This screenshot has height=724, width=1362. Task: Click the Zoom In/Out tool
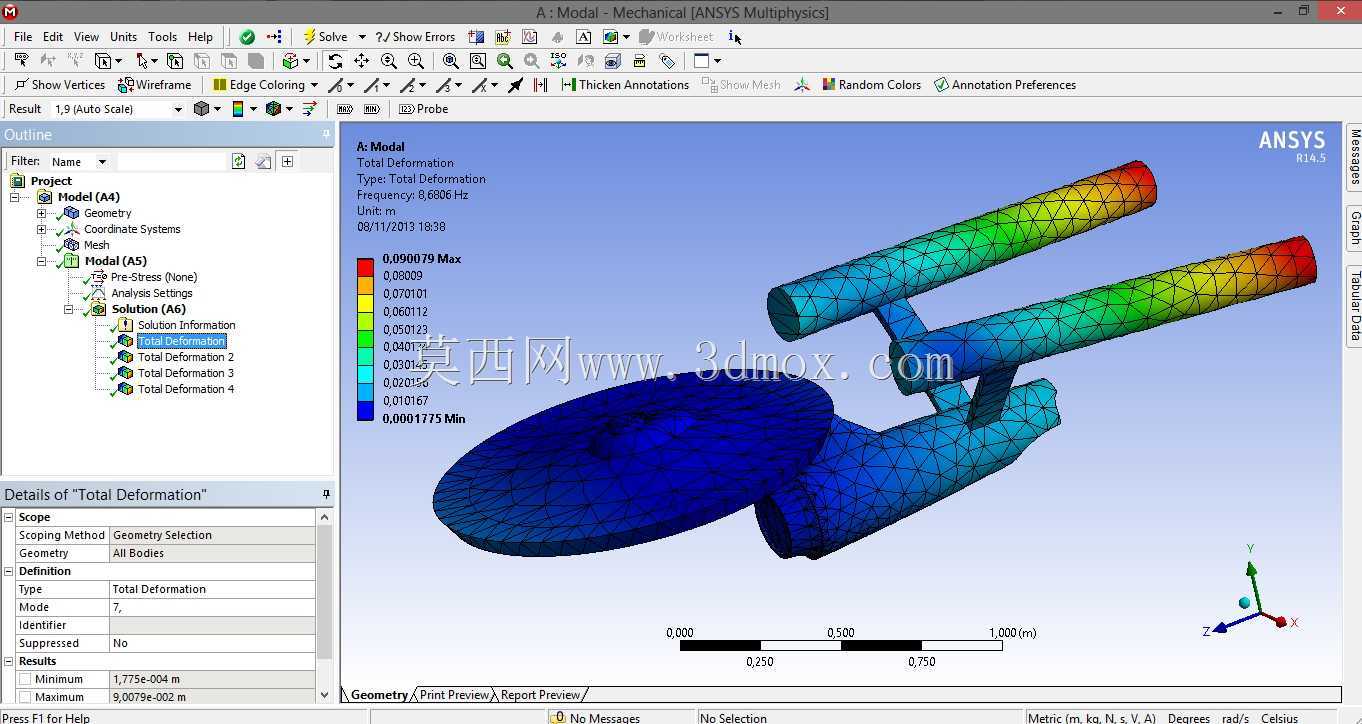point(389,61)
